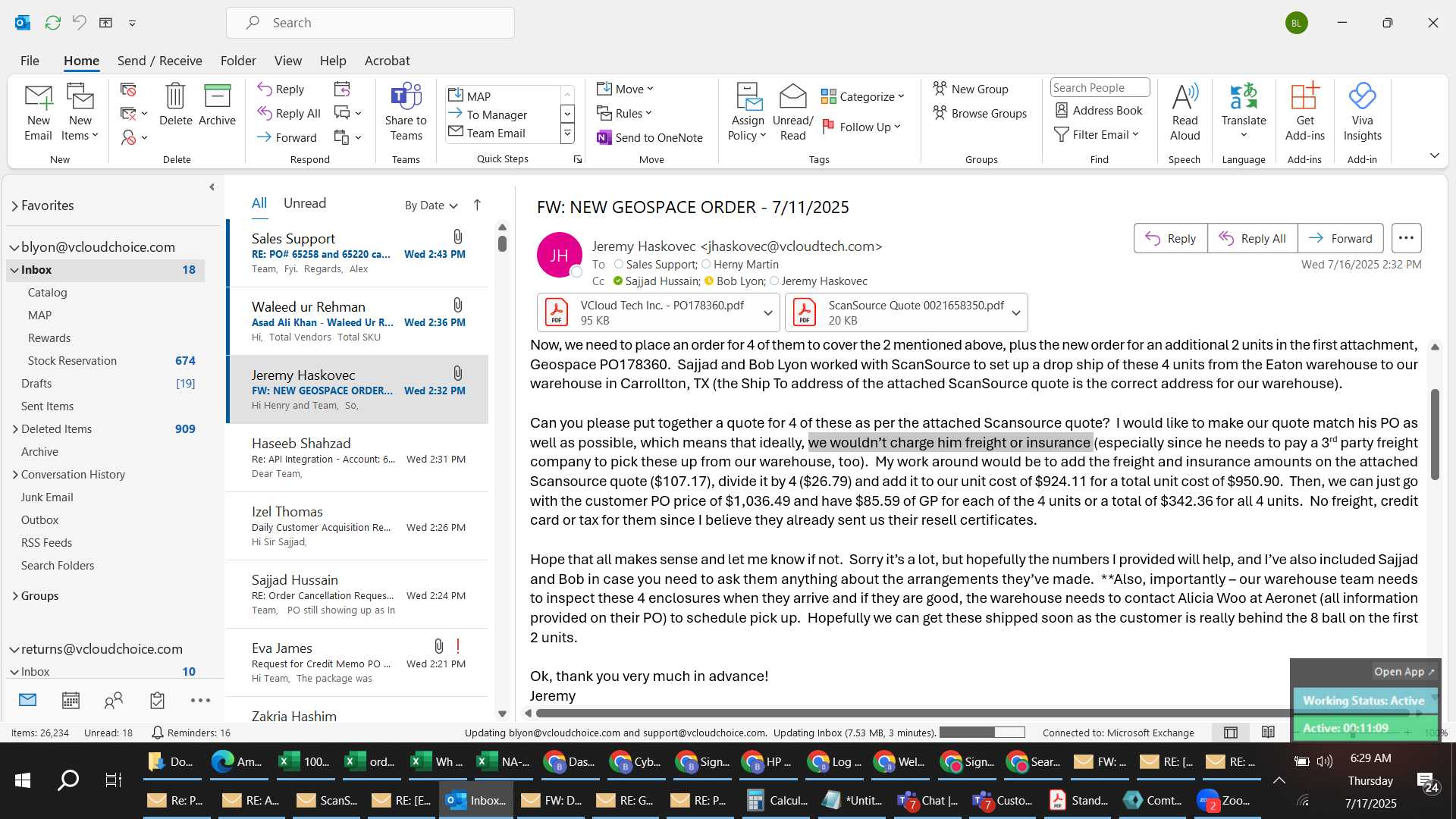Viewport: 1456px width, 819px height.
Task: Click the Undo icon in quick access toolbar
Action: click(79, 23)
